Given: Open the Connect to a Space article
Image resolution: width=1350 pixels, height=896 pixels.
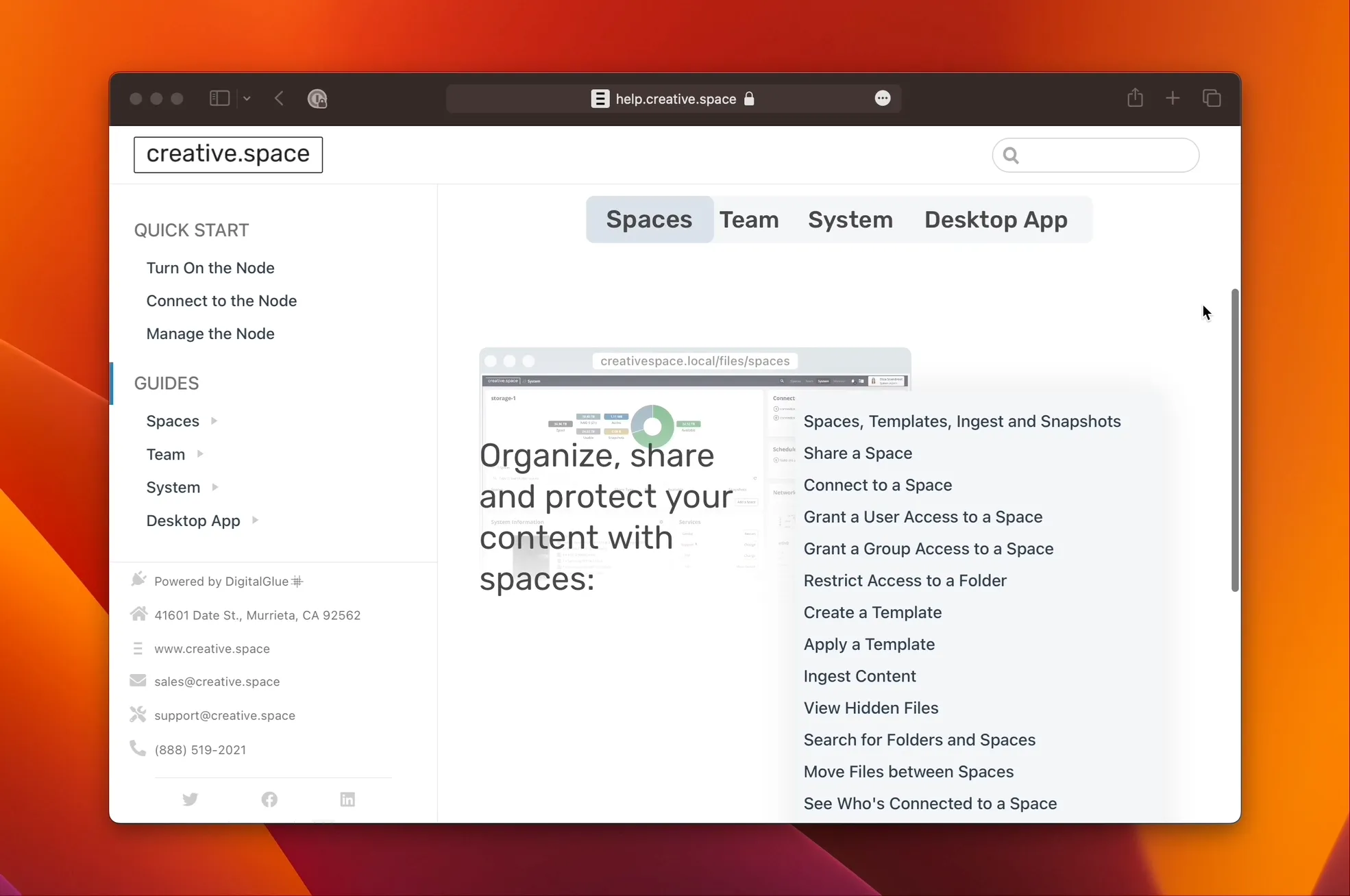Looking at the screenshot, I should click(878, 485).
